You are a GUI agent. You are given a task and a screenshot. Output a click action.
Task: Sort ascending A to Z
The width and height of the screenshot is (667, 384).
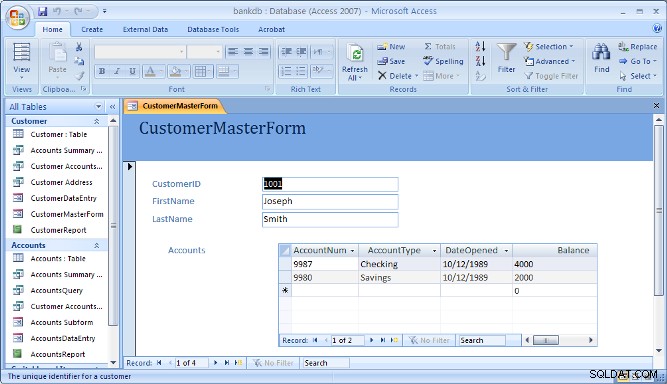coord(480,46)
